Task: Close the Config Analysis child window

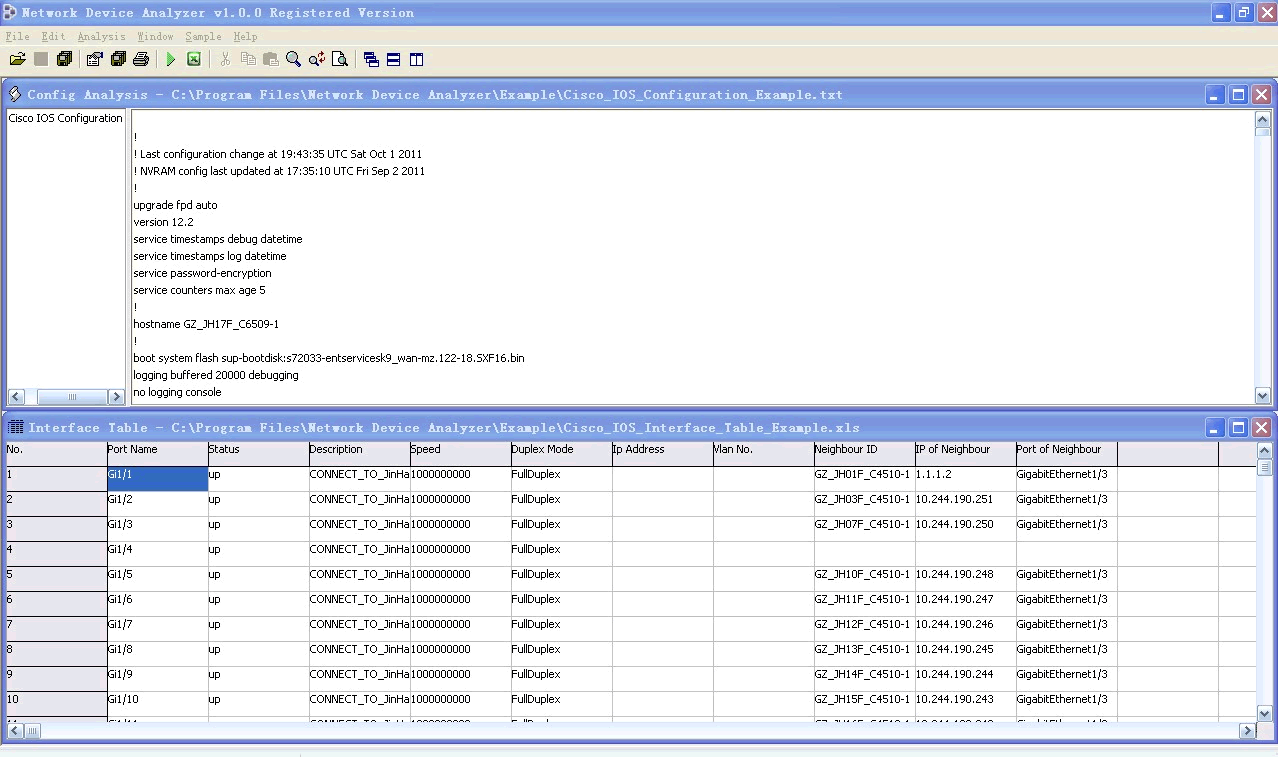Action: [x=1261, y=95]
